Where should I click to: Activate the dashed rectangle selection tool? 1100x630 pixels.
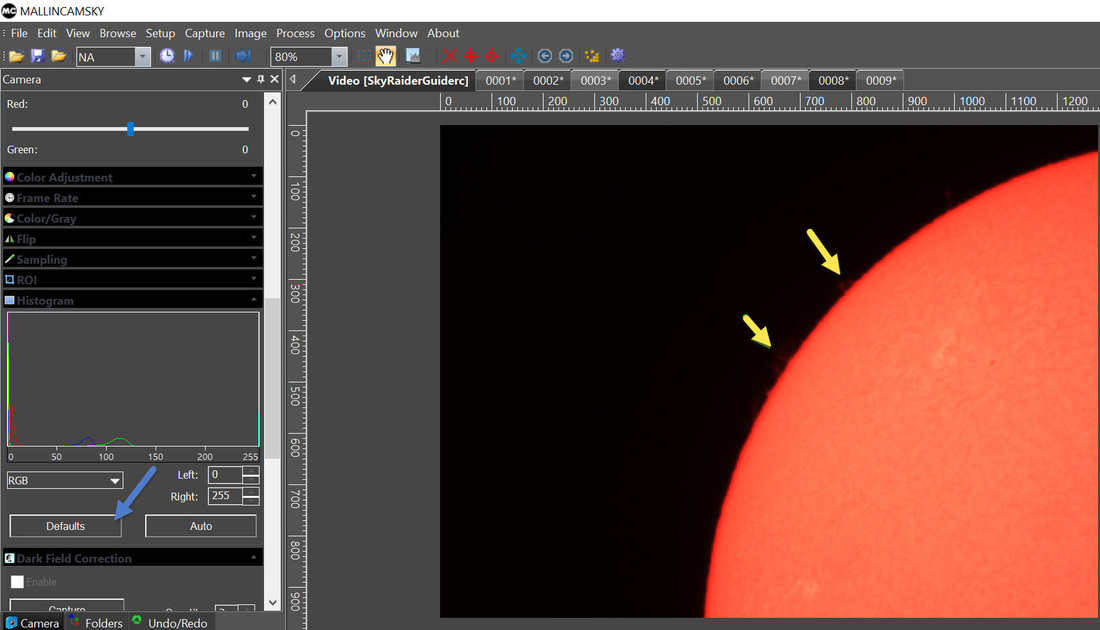click(363, 56)
